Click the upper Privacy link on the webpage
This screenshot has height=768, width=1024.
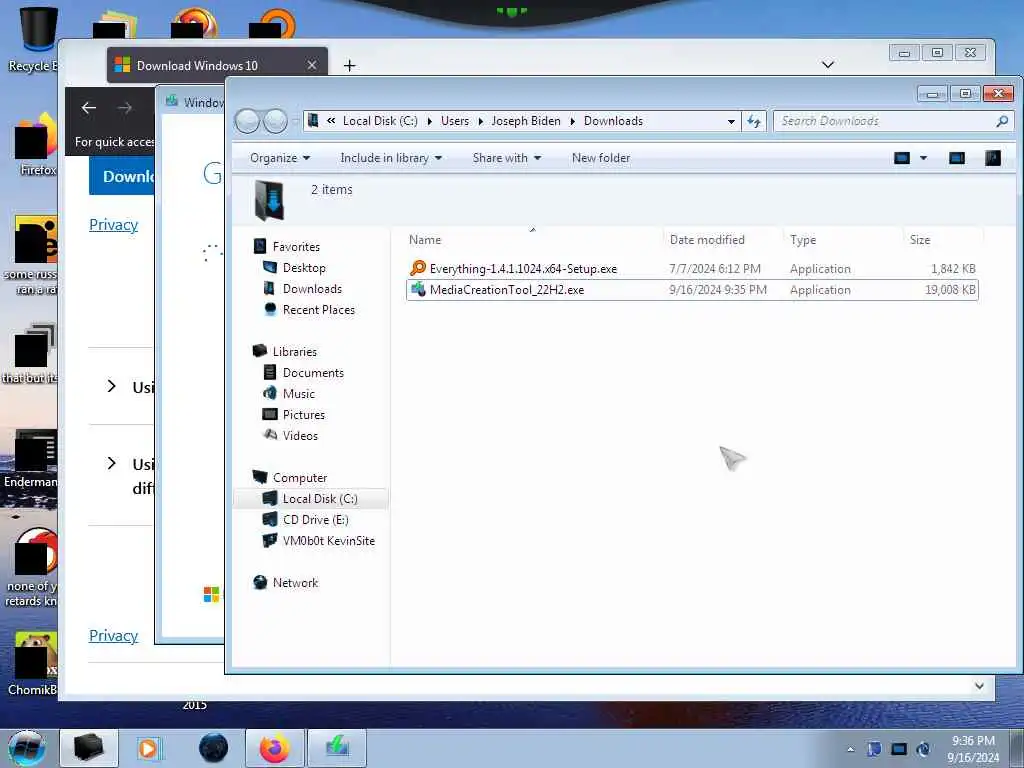[114, 225]
